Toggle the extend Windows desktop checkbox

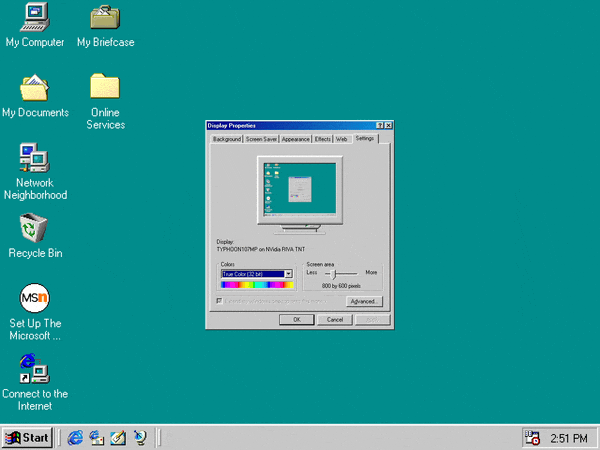coord(220,300)
